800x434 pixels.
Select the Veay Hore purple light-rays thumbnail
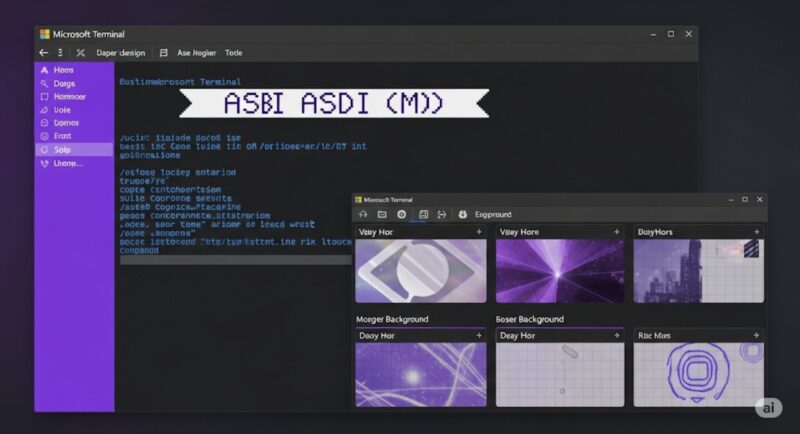pyautogui.click(x=560, y=271)
